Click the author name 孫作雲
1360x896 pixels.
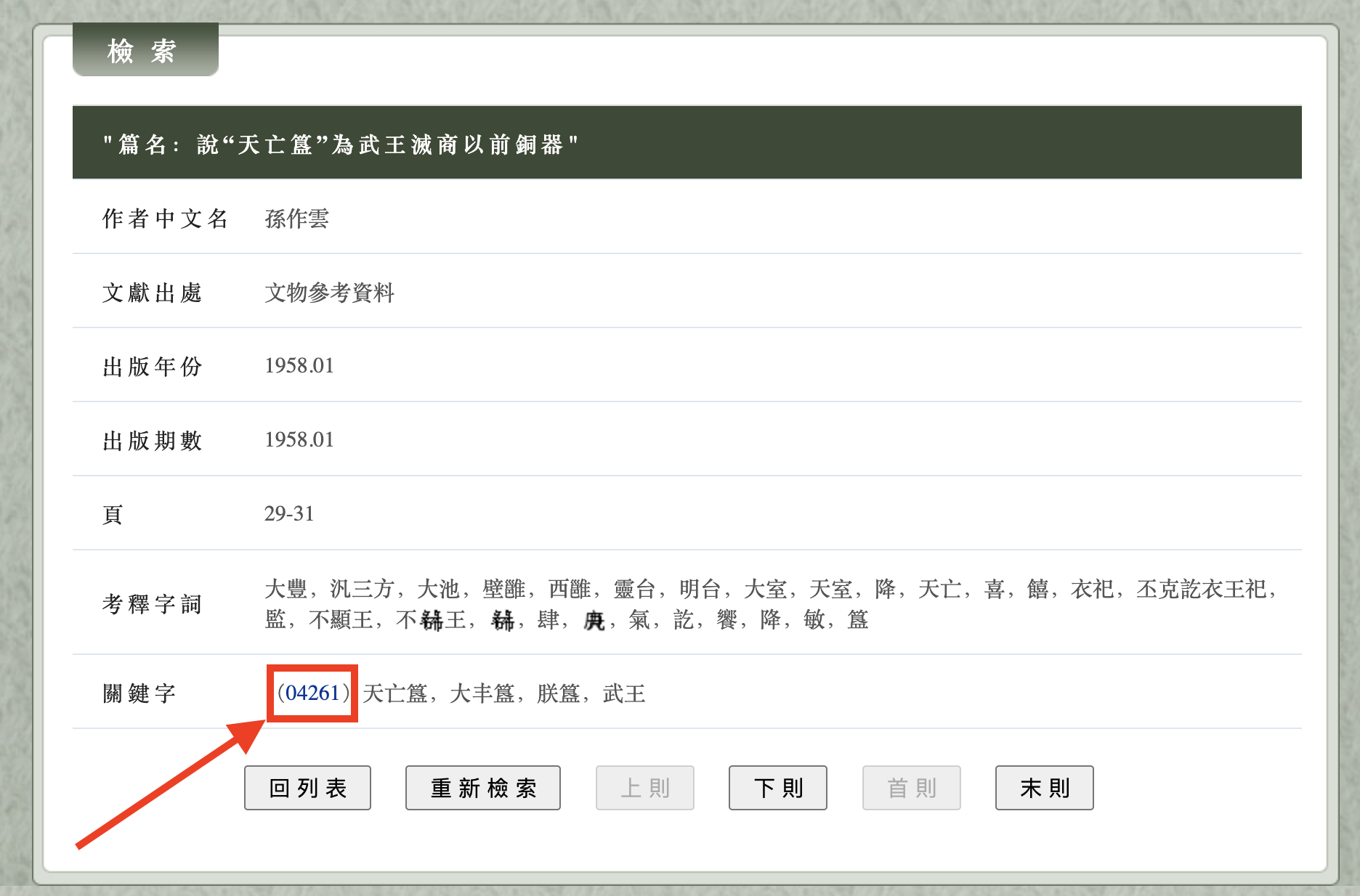[296, 219]
